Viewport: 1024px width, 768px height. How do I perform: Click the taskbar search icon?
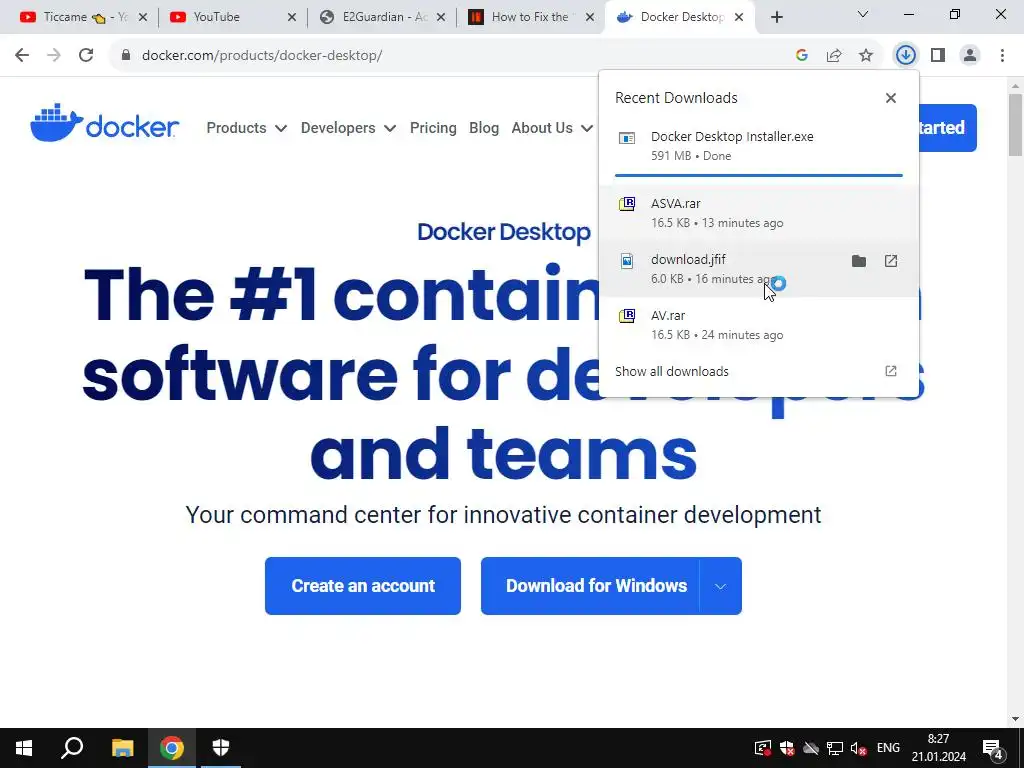click(x=72, y=748)
